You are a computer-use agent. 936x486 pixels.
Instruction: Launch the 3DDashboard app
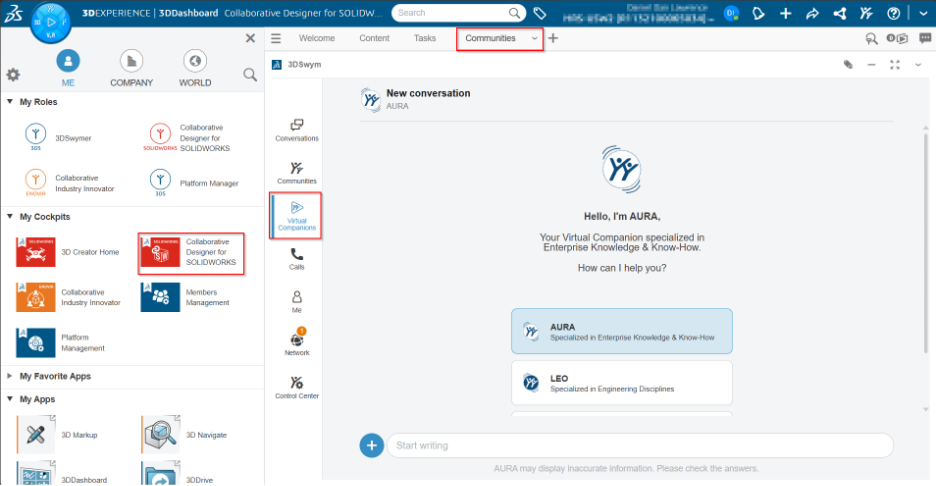[62, 472]
